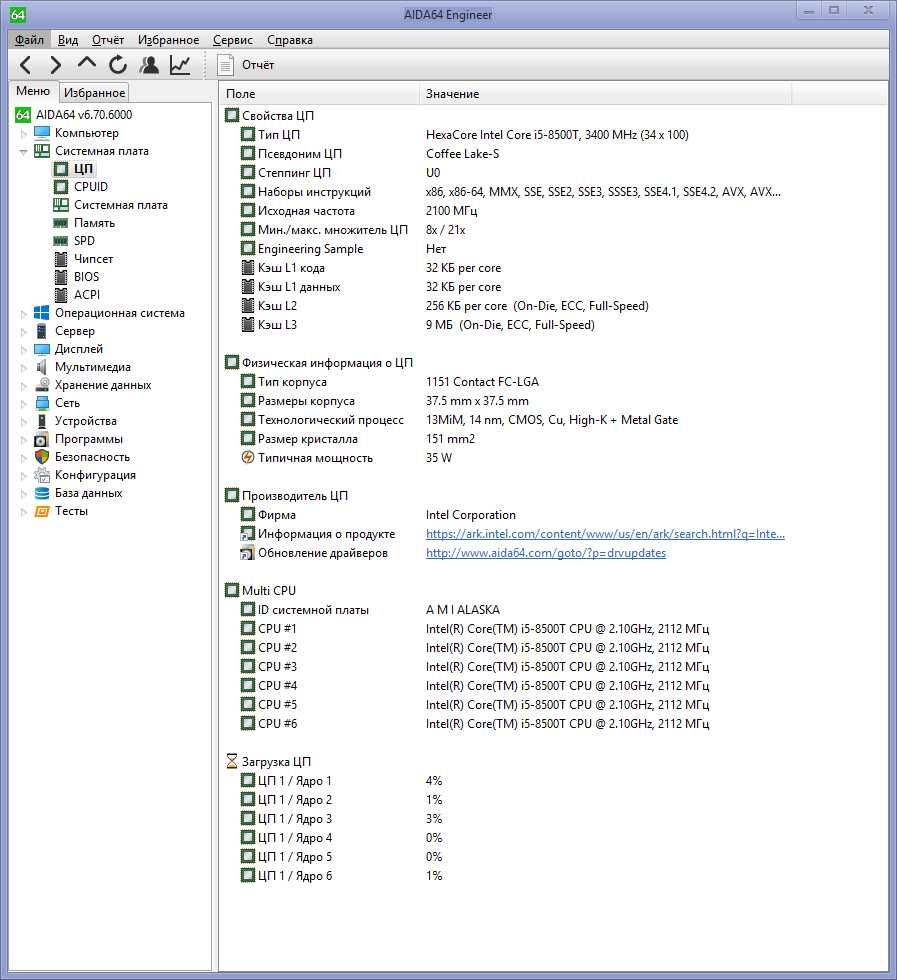Open the Отчёт menu in menu bar
Screen dimensions: 897x980
click(108, 40)
